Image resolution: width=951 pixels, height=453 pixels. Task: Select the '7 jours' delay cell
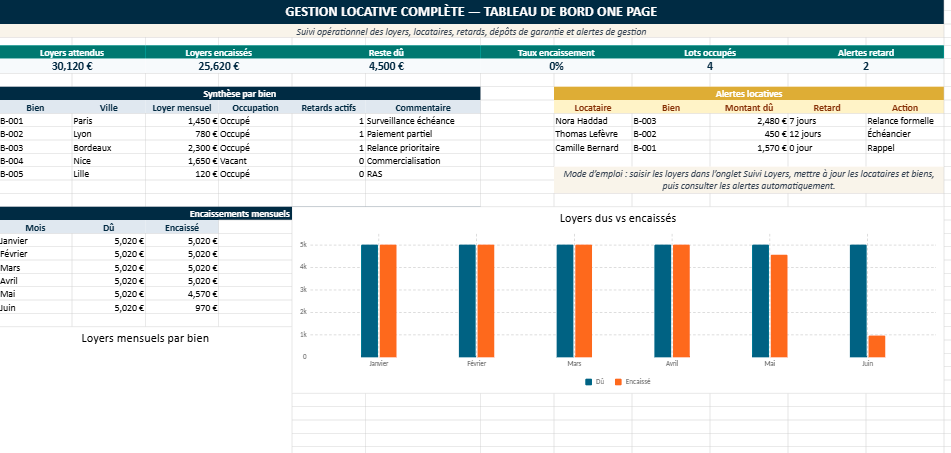(827, 121)
